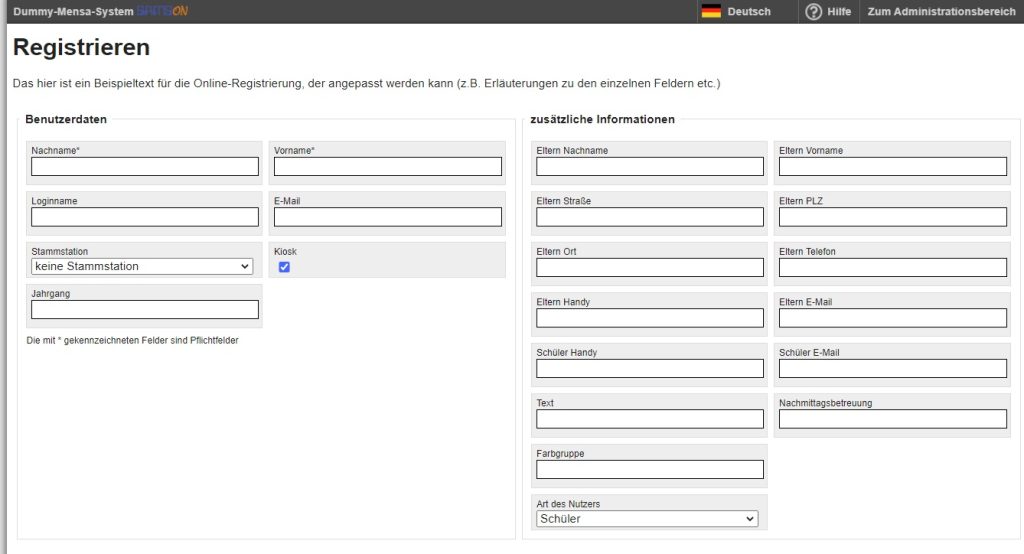The image size is (1024, 554).
Task: Select the Jahrgang input field
Action: (x=145, y=310)
